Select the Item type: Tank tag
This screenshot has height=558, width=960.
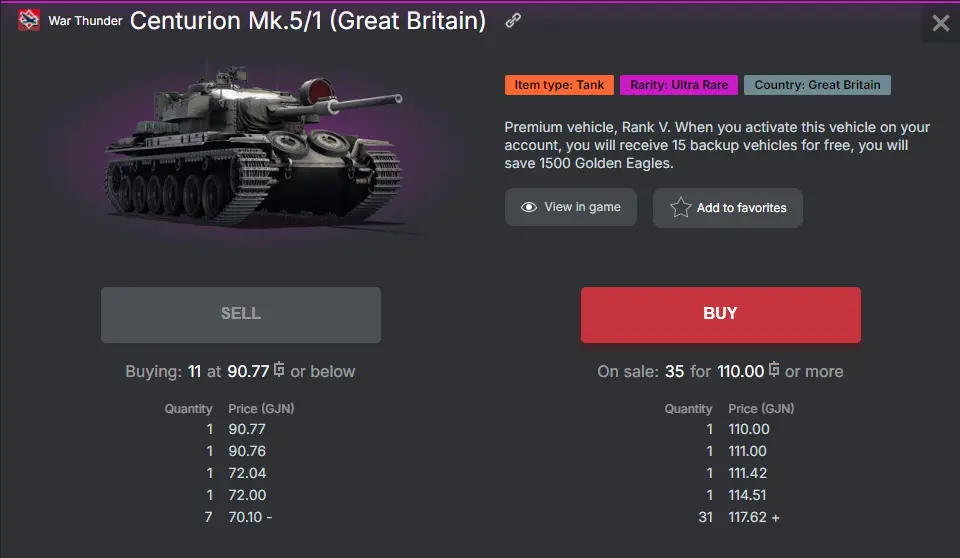tap(559, 85)
